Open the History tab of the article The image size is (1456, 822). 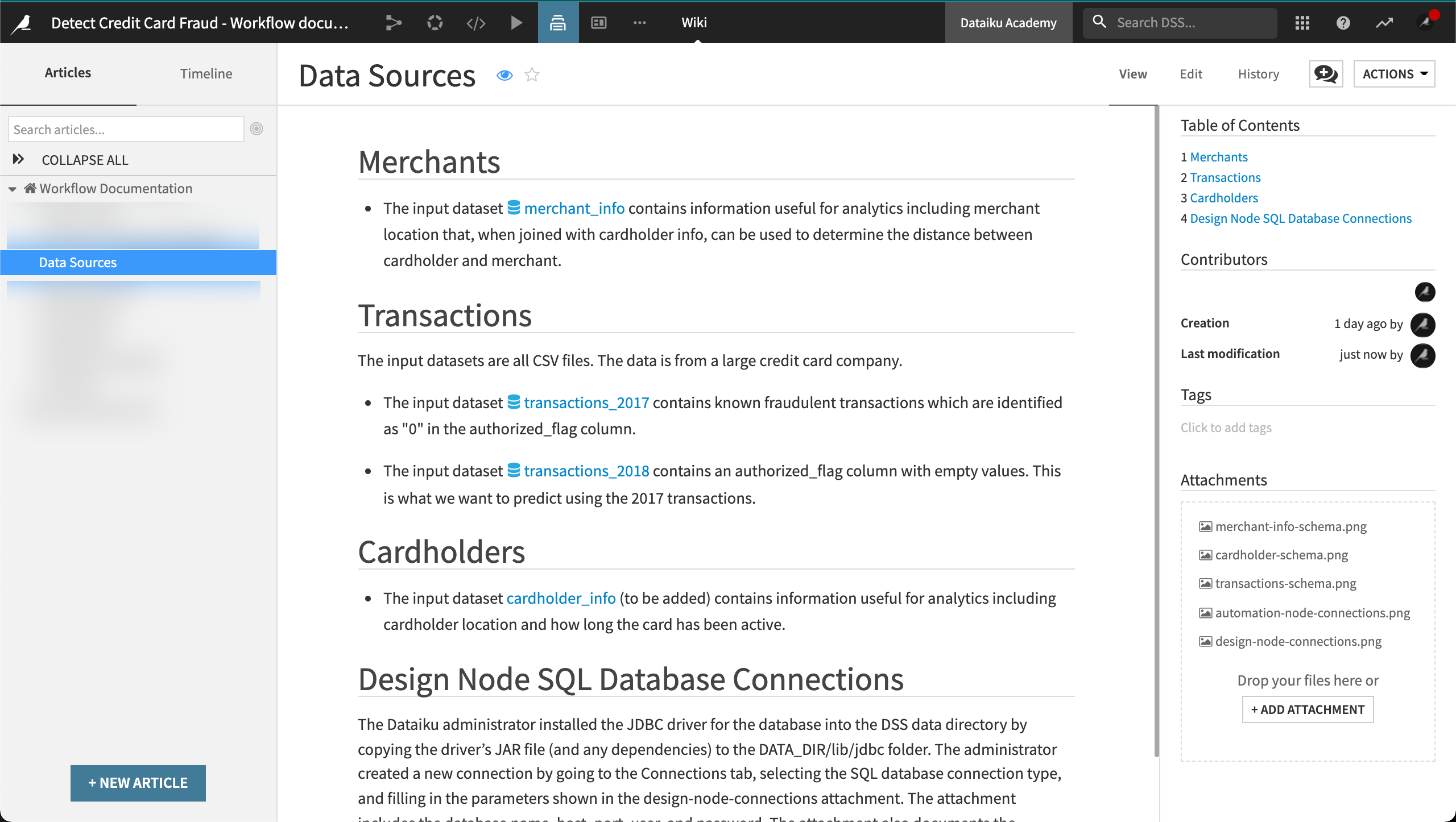click(x=1258, y=74)
